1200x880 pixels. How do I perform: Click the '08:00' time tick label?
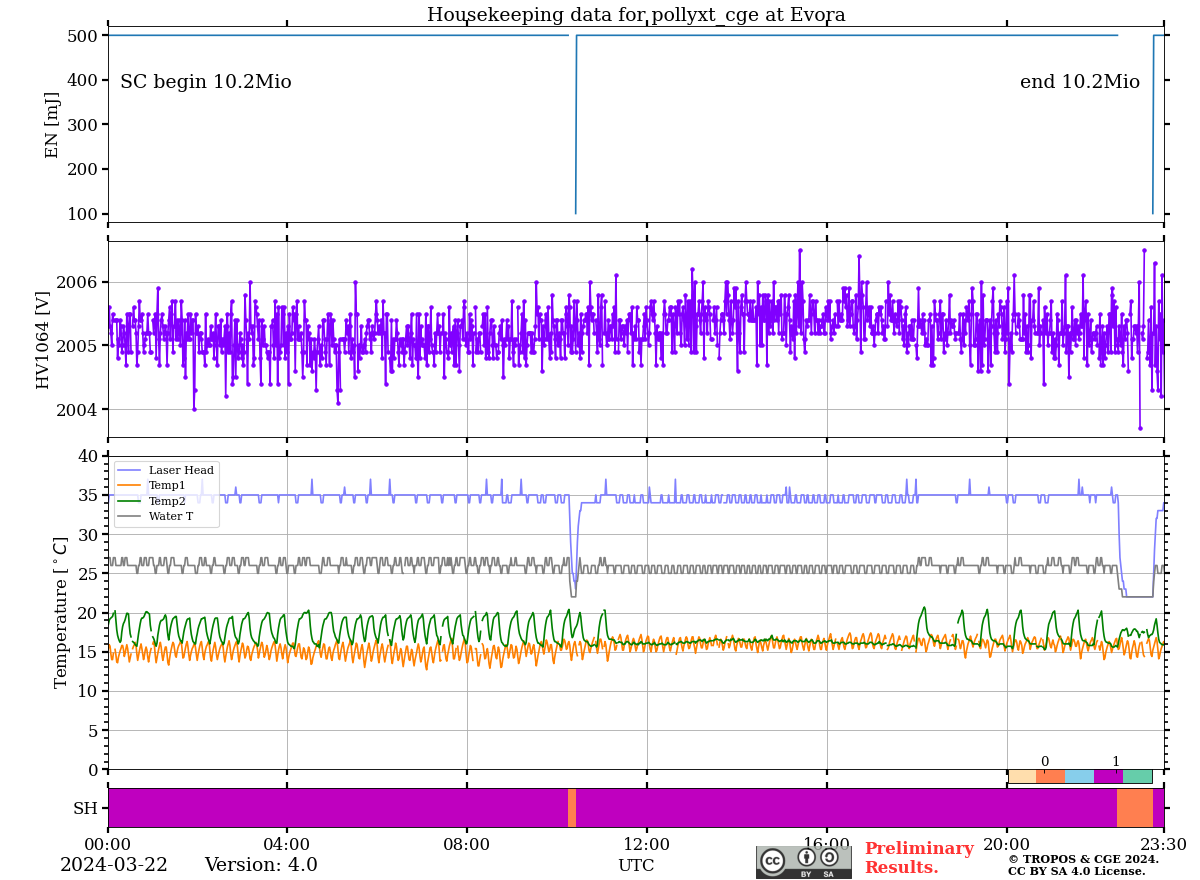(x=467, y=844)
